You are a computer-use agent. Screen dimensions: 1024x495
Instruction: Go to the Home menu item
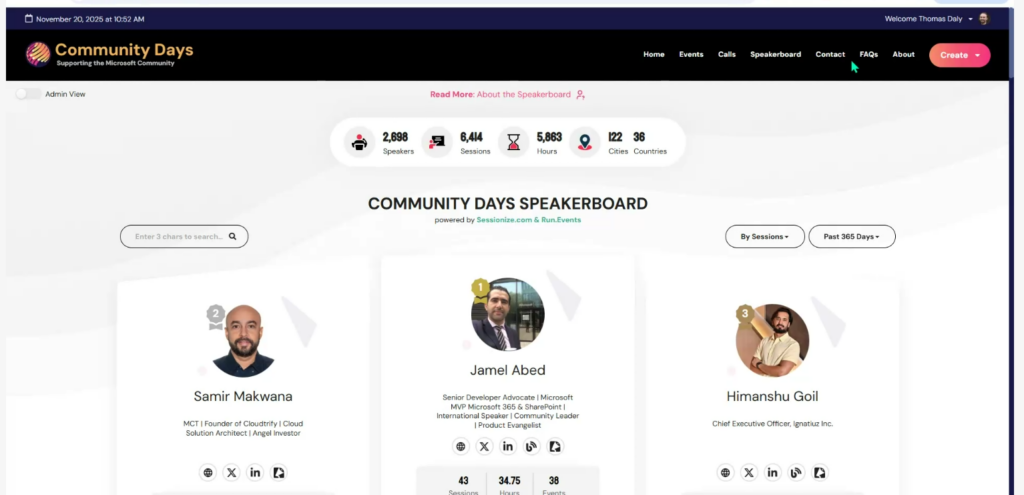pos(654,55)
